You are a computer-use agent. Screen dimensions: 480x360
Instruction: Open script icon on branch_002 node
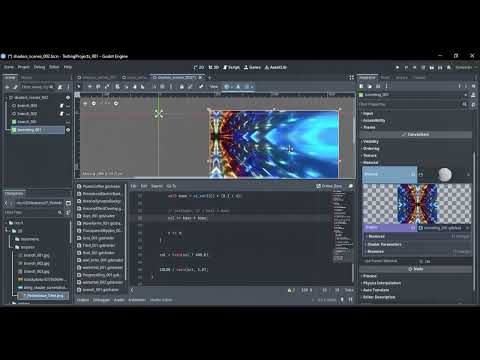pos(62,114)
